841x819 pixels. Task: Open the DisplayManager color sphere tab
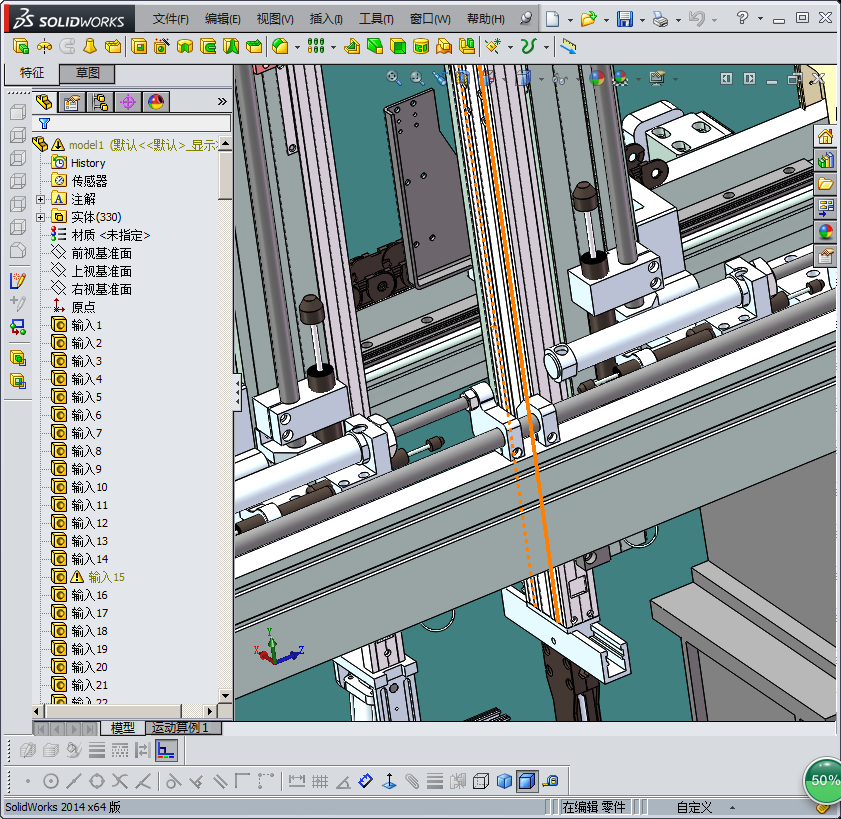click(x=155, y=101)
